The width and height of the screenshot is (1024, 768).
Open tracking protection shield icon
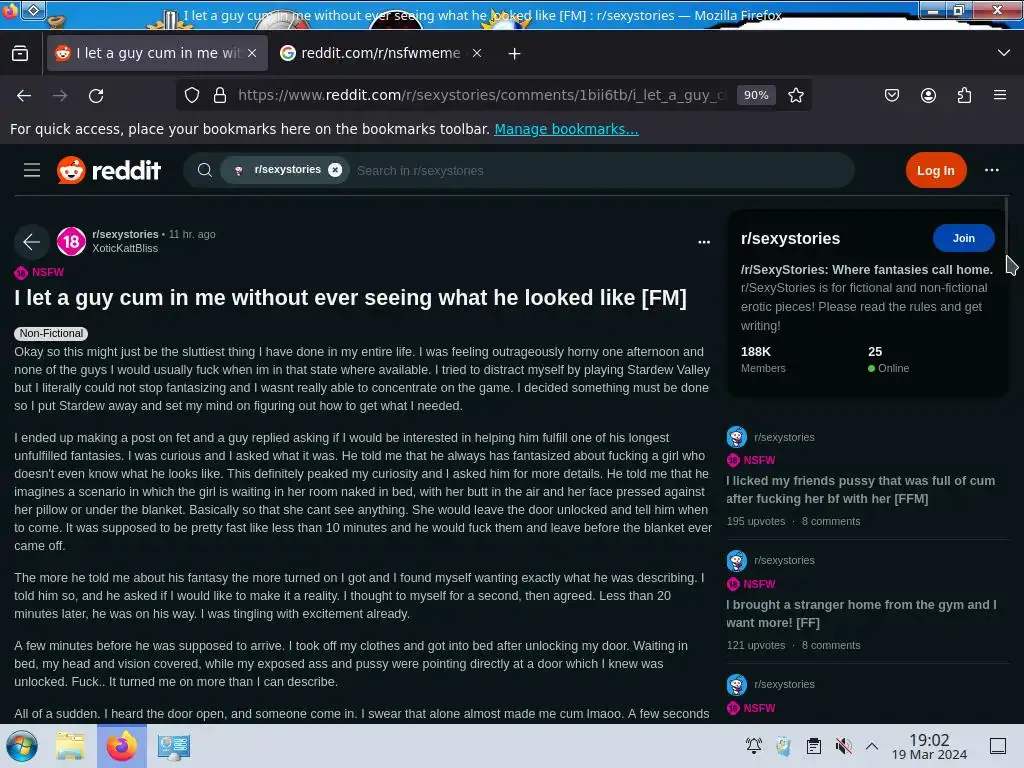coord(192,95)
